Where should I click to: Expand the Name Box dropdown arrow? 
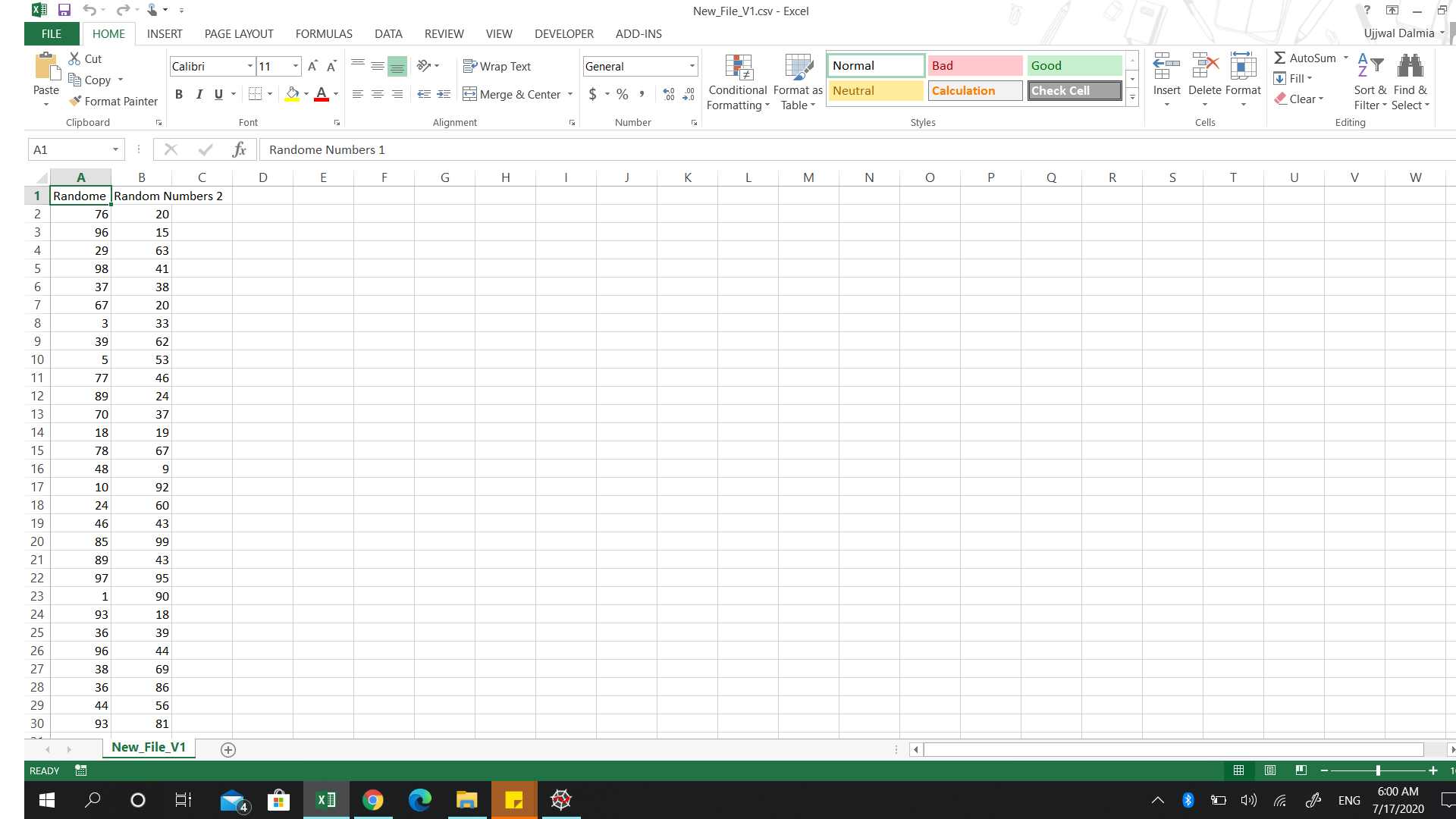115,149
